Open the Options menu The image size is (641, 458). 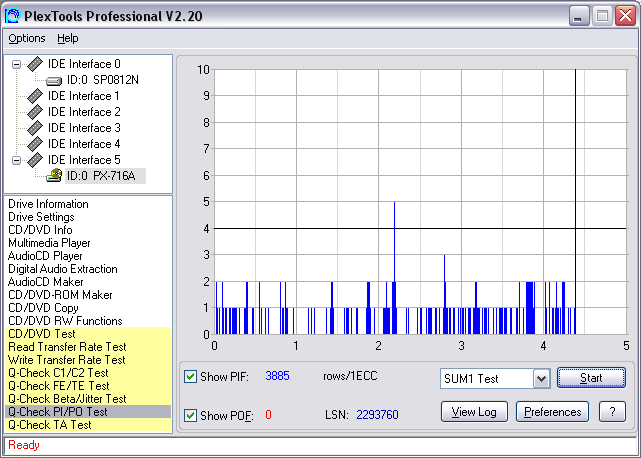point(27,38)
